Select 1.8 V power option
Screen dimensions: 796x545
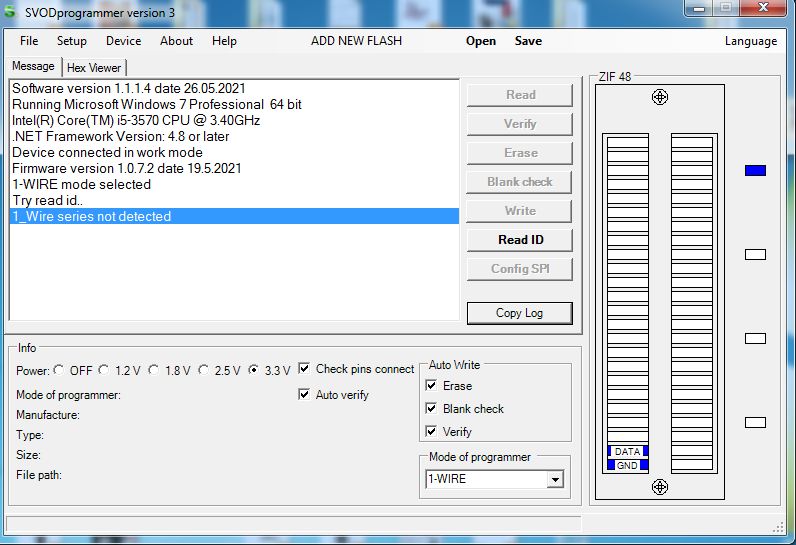click(x=153, y=370)
